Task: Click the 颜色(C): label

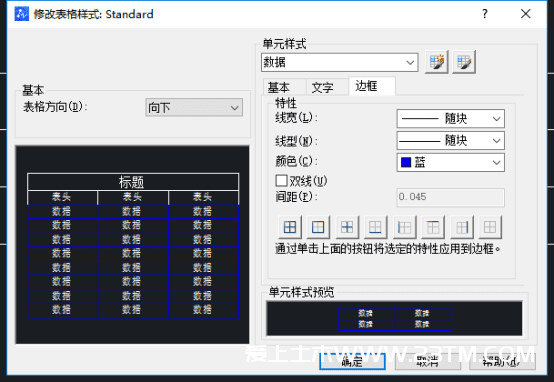Action: pyautogui.click(x=296, y=161)
